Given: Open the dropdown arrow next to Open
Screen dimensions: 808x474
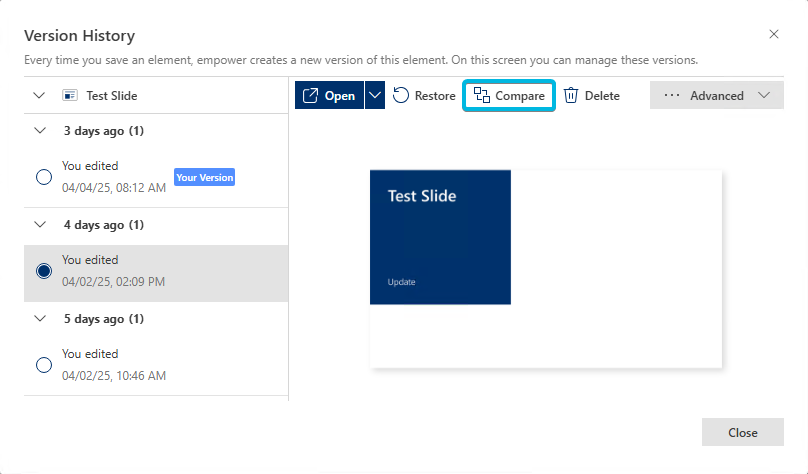Looking at the screenshot, I should tap(375, 95).
